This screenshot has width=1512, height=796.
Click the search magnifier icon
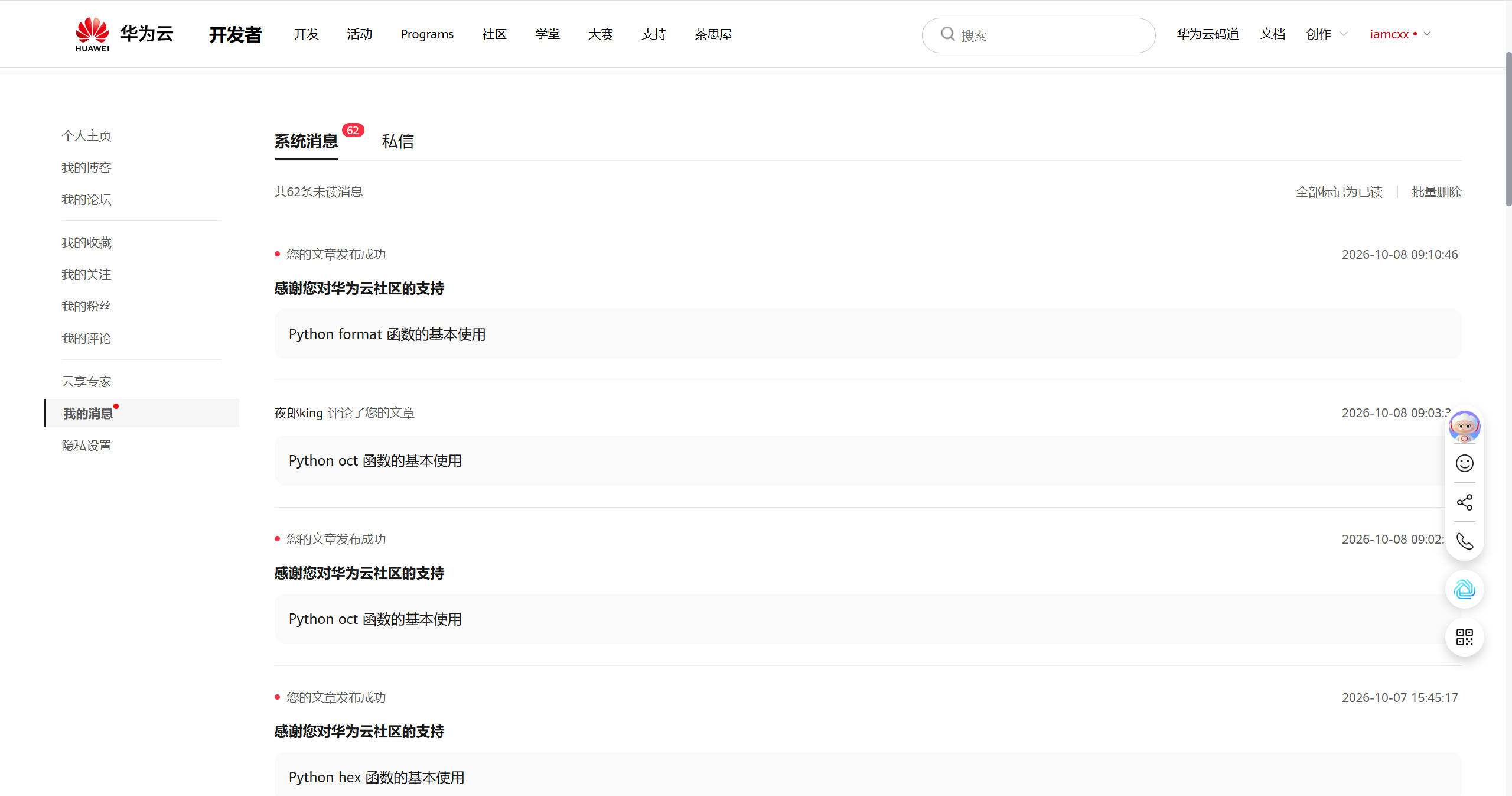click(947, 34)
